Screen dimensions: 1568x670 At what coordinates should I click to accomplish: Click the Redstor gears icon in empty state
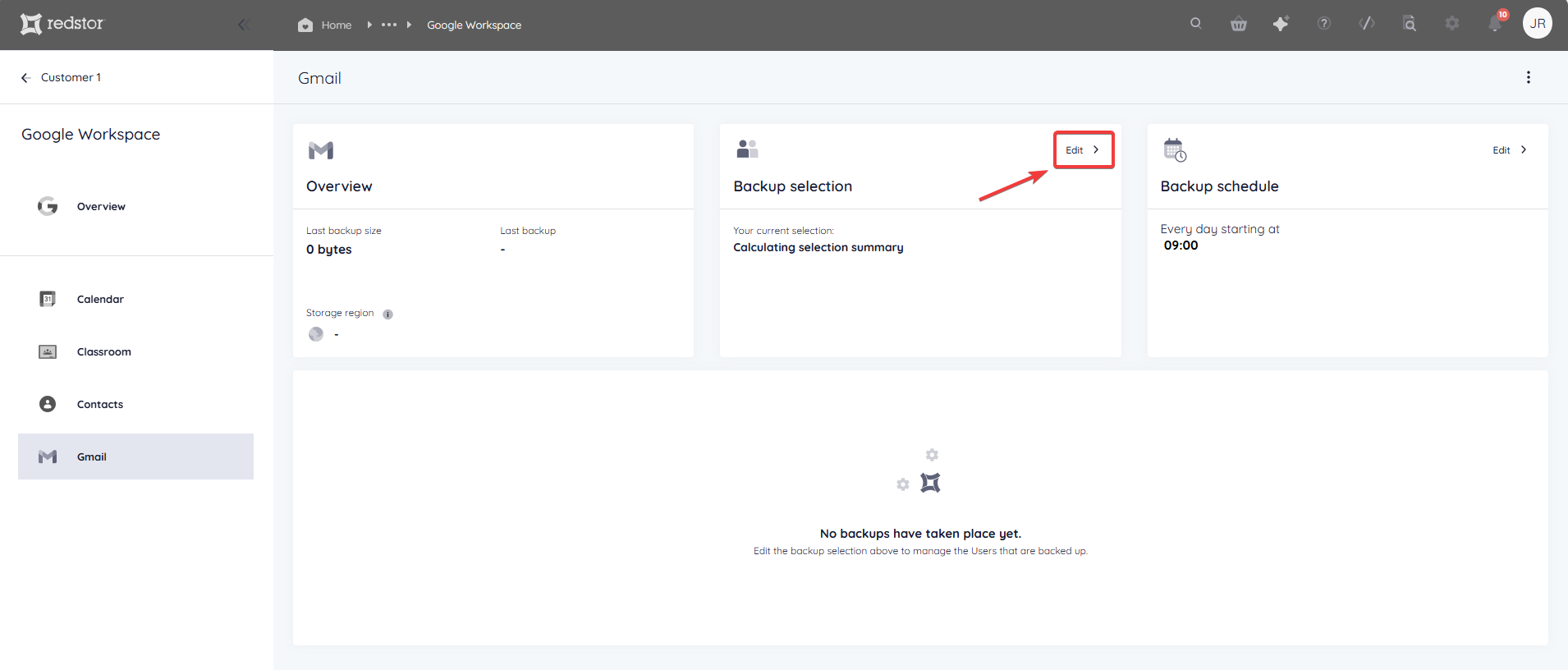[919, 470]
